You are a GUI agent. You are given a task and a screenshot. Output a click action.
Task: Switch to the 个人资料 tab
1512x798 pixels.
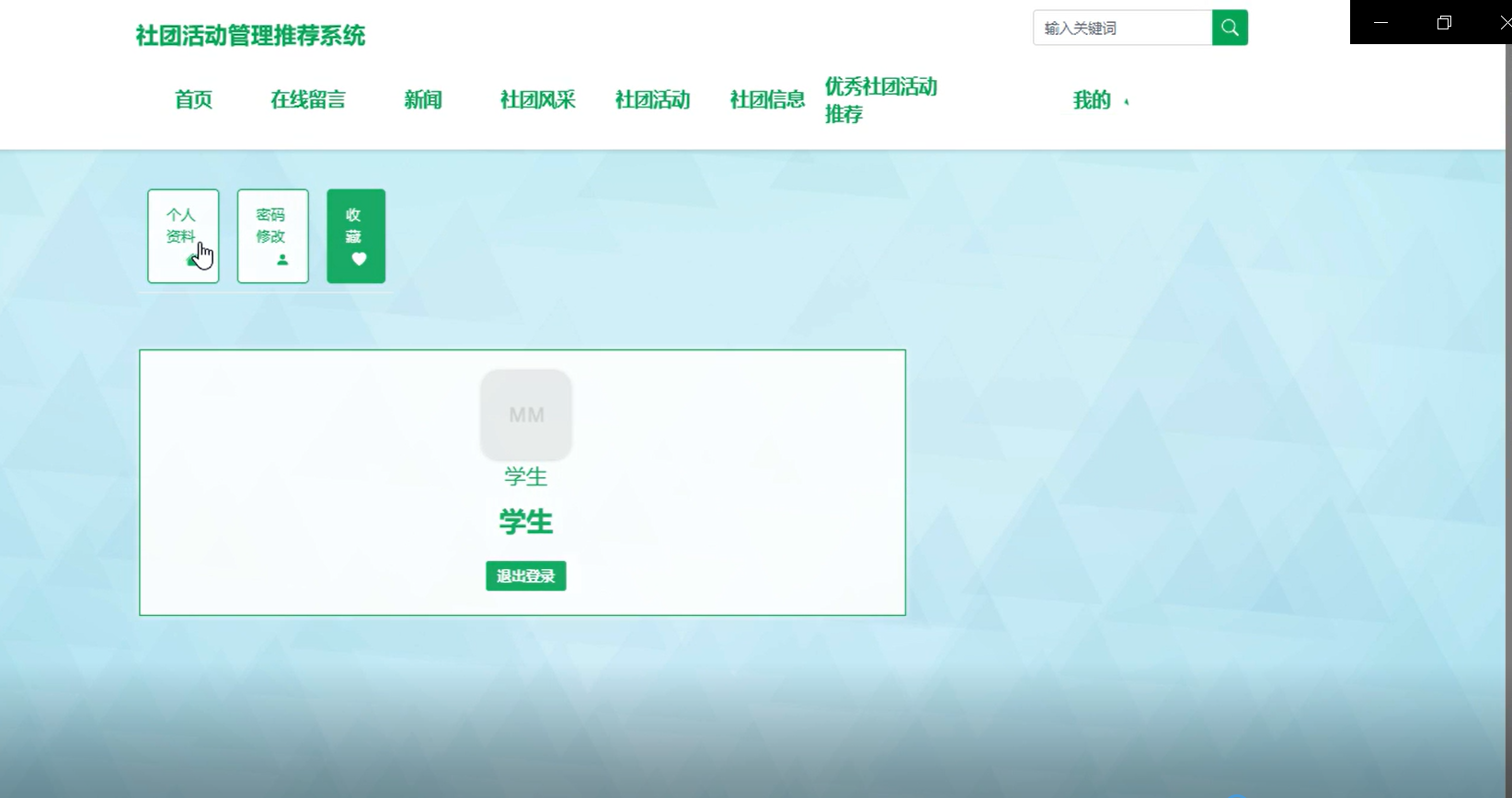183,236
